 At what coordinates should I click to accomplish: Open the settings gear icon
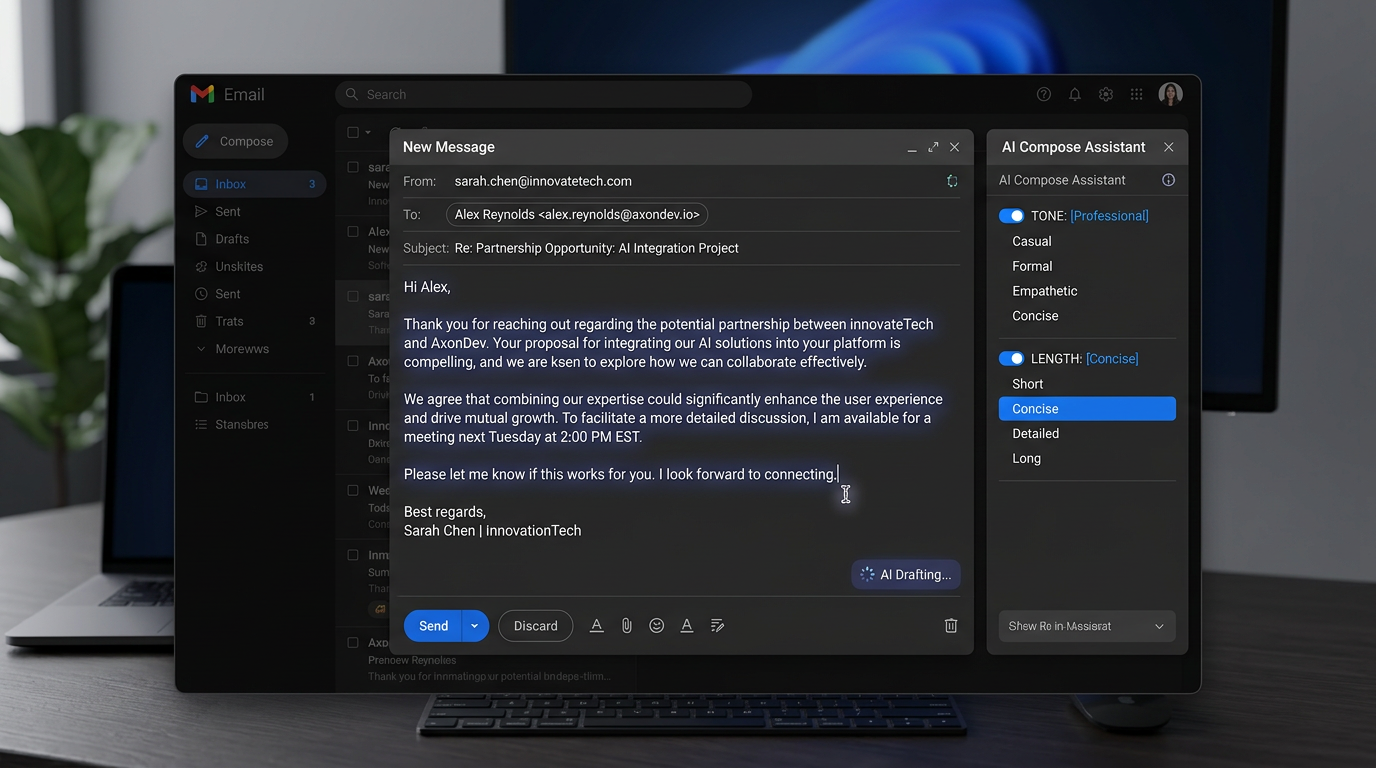pyautogui.click(x=1106, y=94)
